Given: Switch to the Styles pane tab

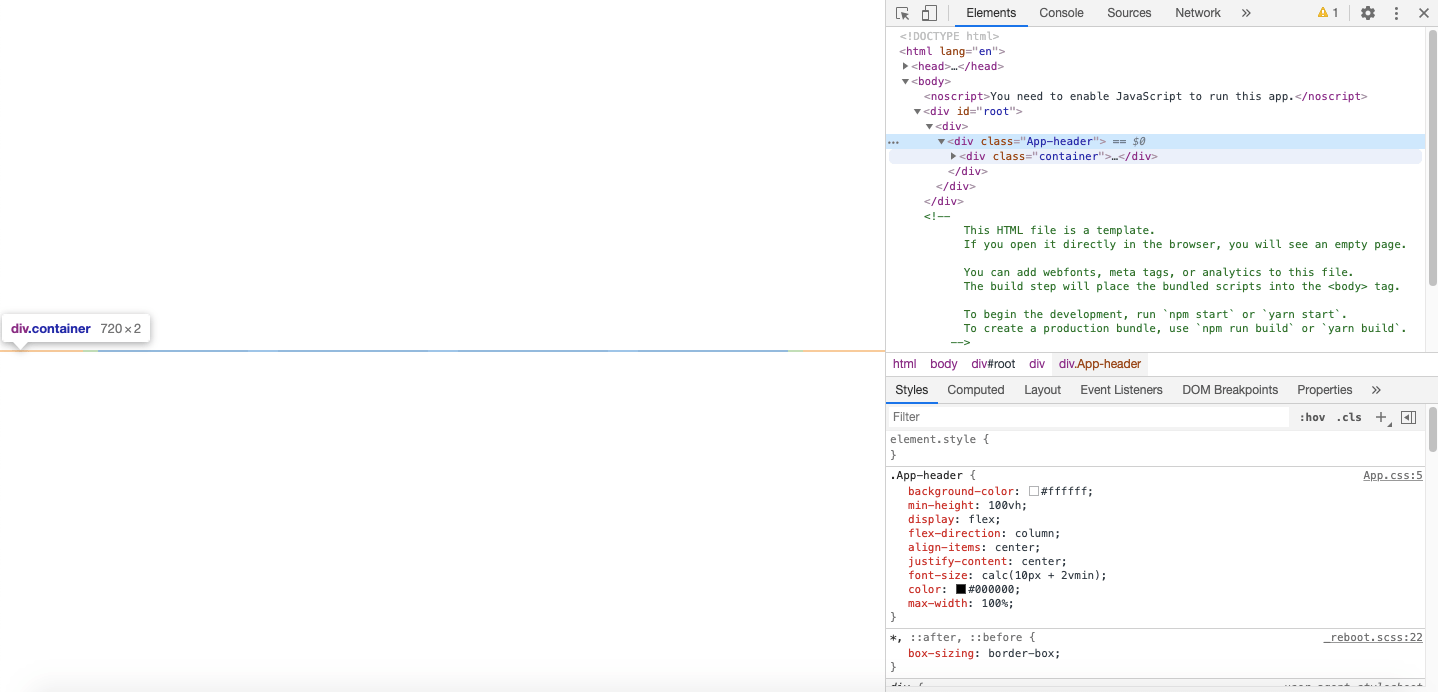Looking at the screenshot, I should pos(911,390).
